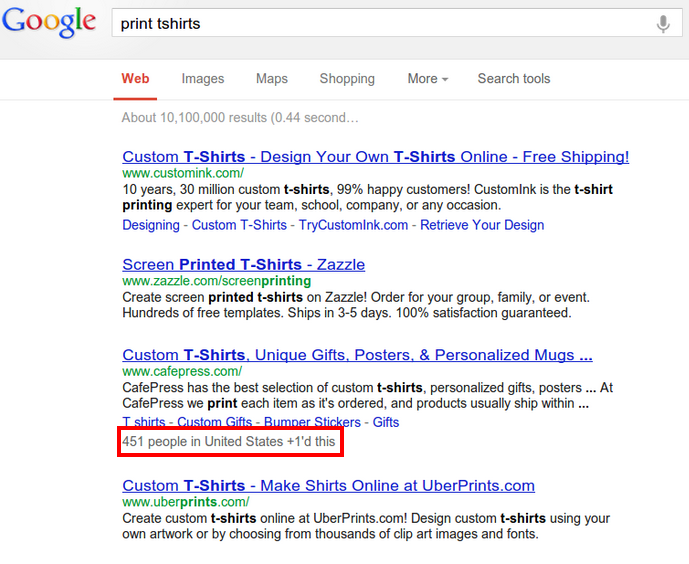The width and height of the screenshot is (689, 564).
Task: Follow the Designing sitelink under CustomInk
Action: coord(151,225)
